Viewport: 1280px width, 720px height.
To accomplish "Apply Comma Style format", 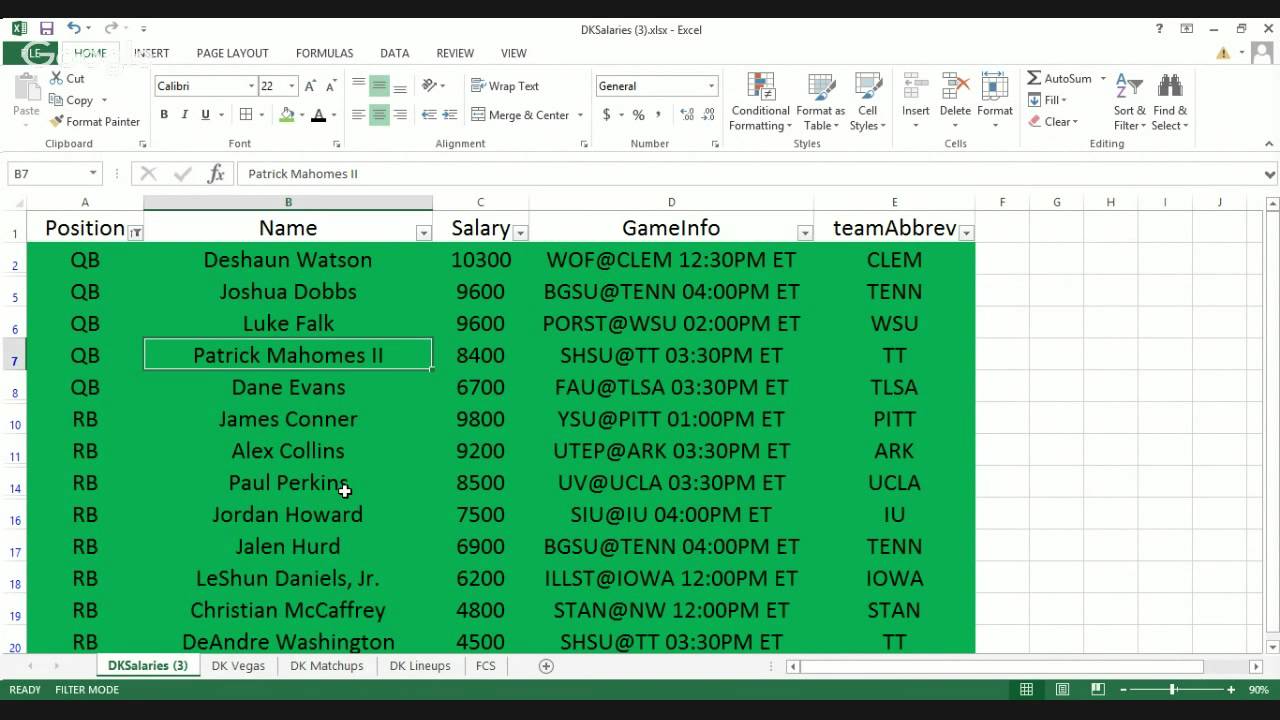I will pyautogui.click(x=657, y=115).
